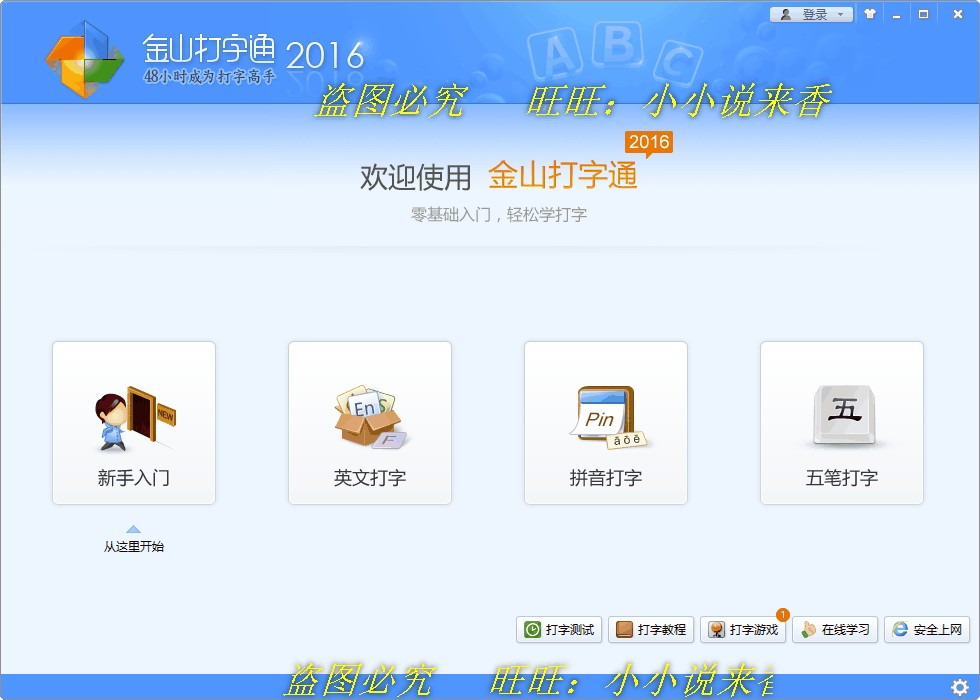Open the skin change shirt icon
980x700 pixels.
point(870,14)
